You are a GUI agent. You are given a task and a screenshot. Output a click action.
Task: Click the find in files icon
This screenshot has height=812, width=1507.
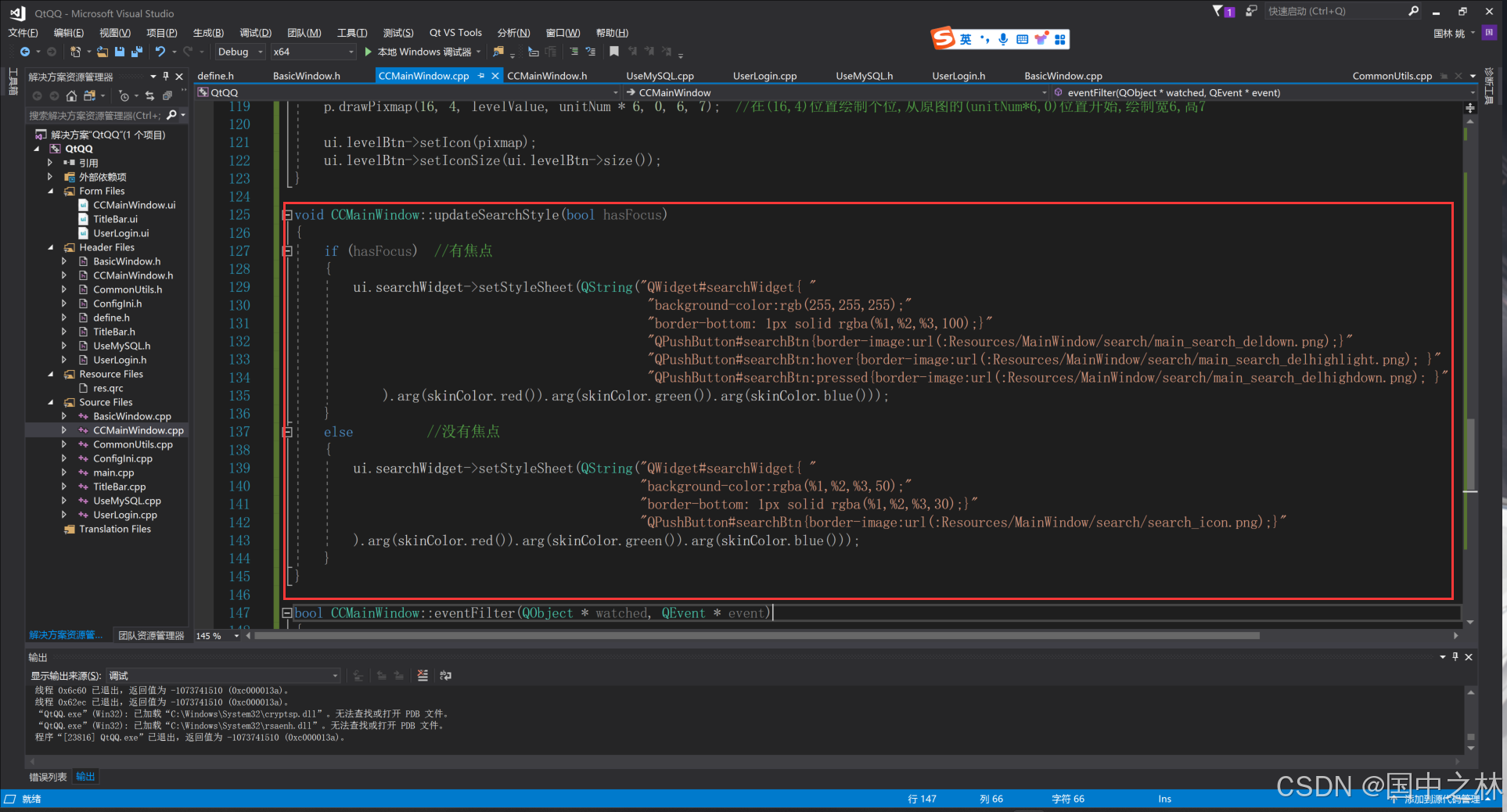(498, 52)
